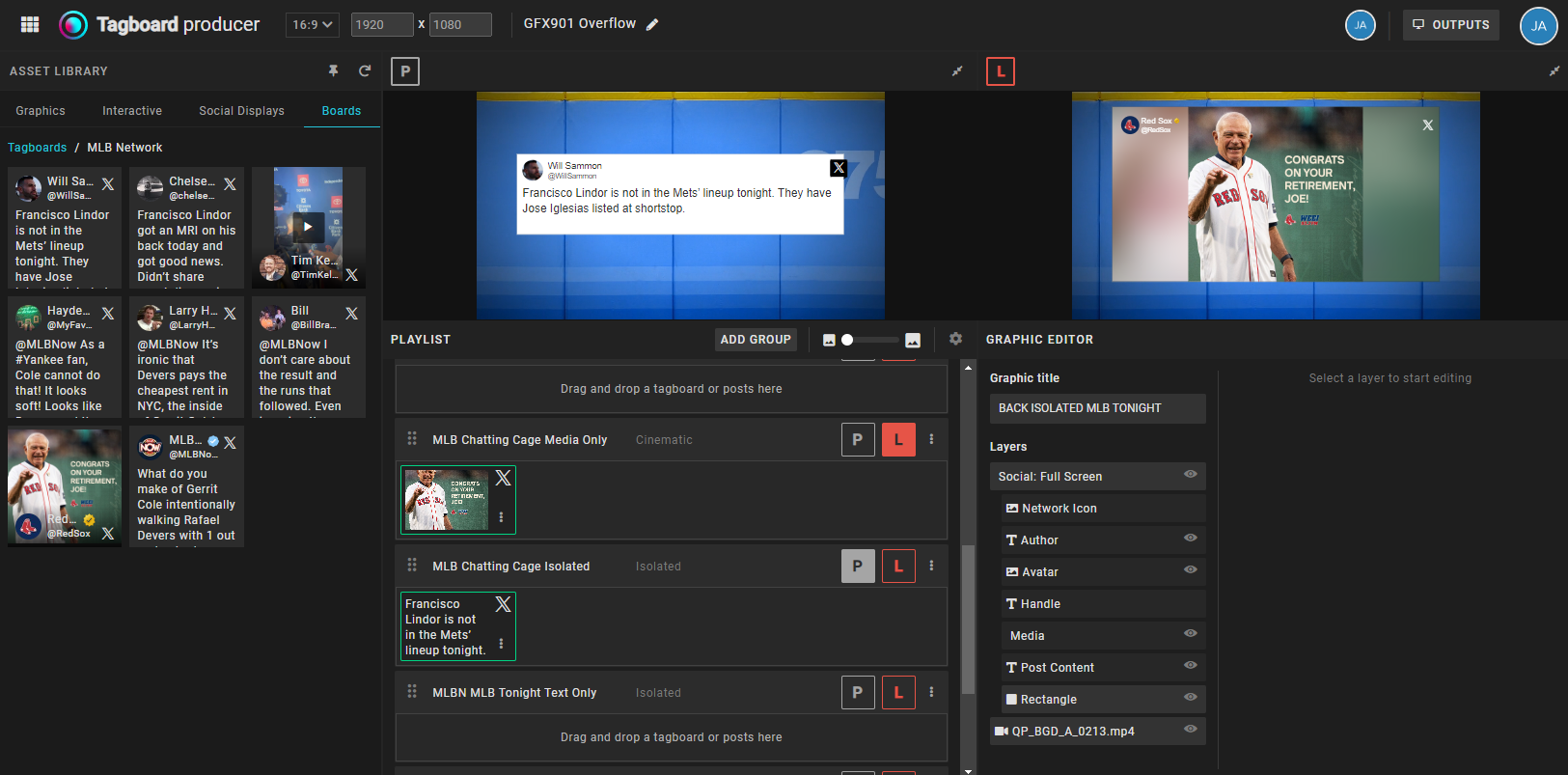This screenshot has height=775, width=1568.
Task: Go to the Tagboards breadcrumb link
Action: [x=38, y=148]
